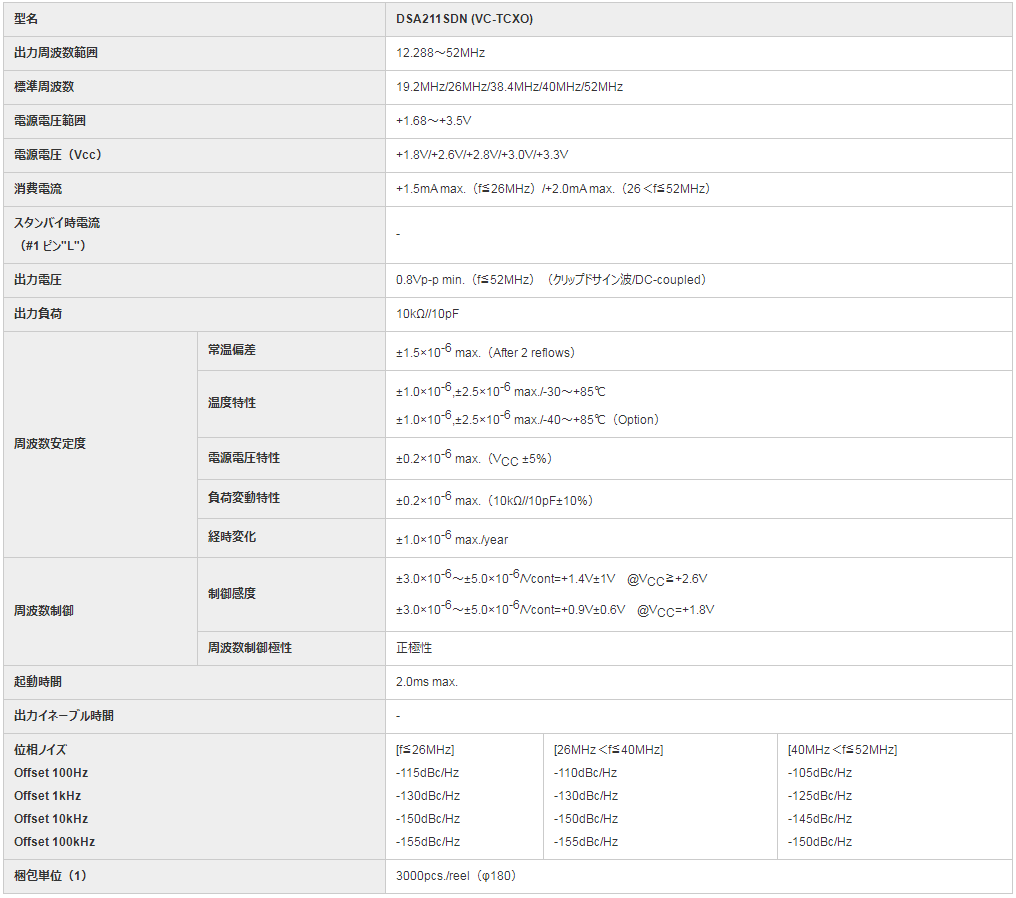
Task: Click the Offset 100kHz label
Action: (x=55, y=842)
